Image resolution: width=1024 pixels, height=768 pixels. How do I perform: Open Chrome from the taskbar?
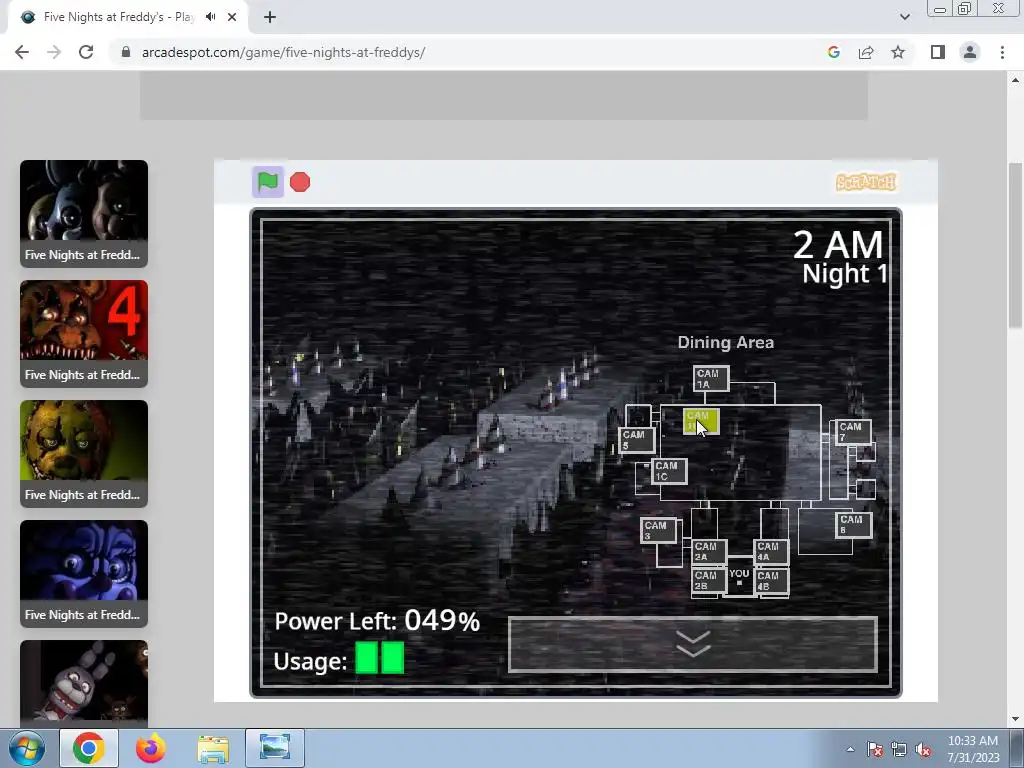point(89,748)
